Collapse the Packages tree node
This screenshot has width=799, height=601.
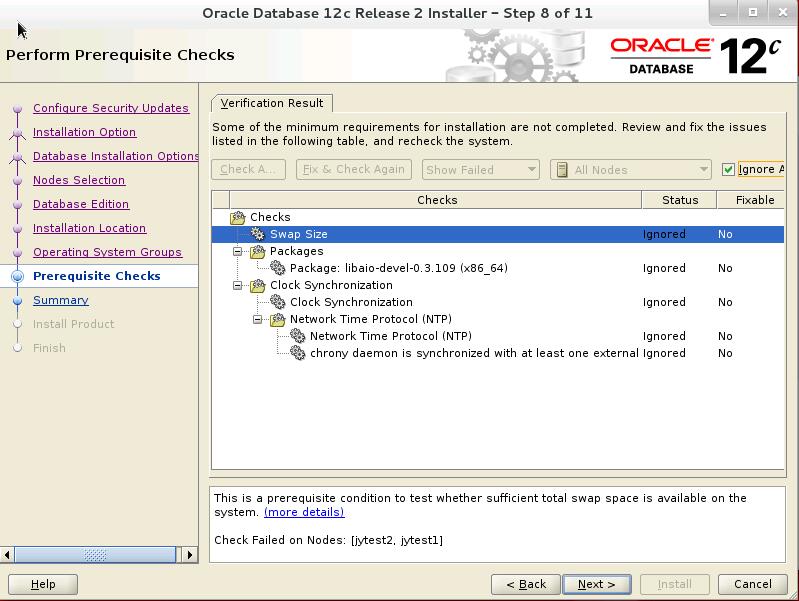click(237, 251)
